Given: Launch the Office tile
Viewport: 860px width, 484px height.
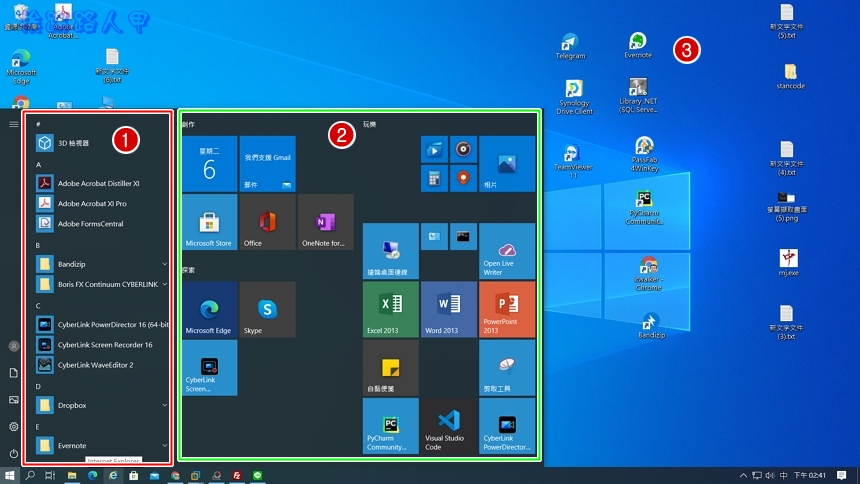Looking at the screenshot, I should pos(268,222).
